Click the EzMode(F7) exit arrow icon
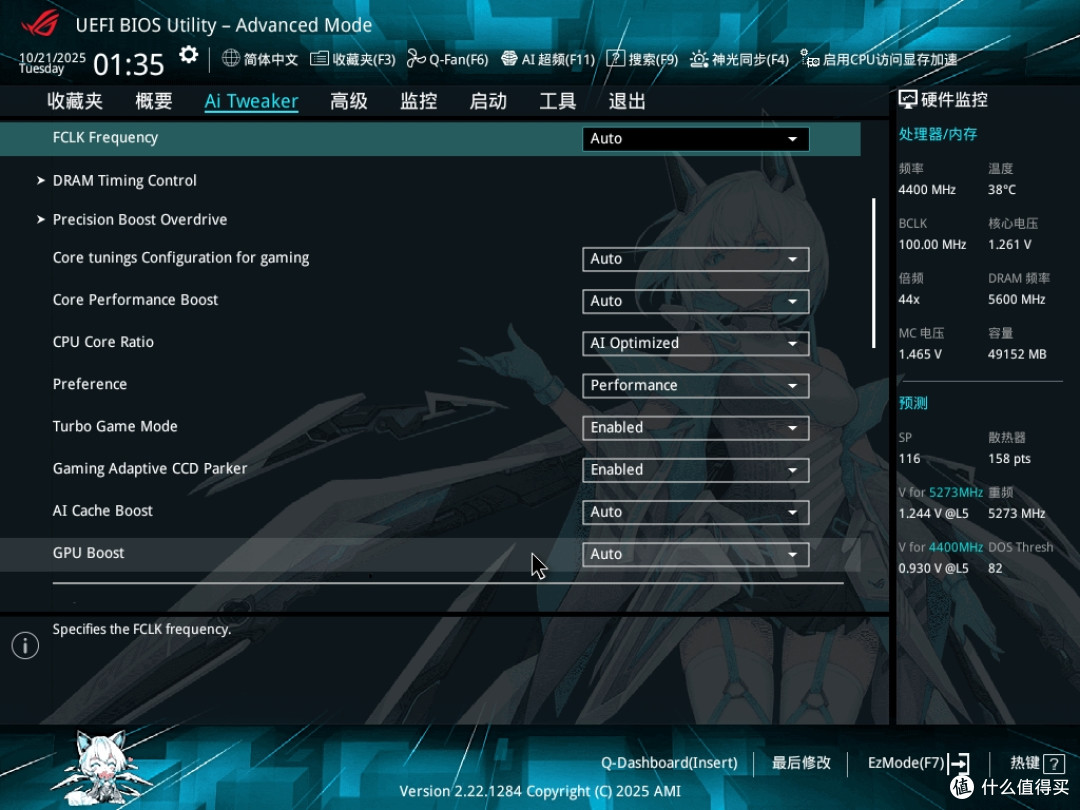Image resolution: width=1080 pixels, height=810 pixels. [959, 763]
